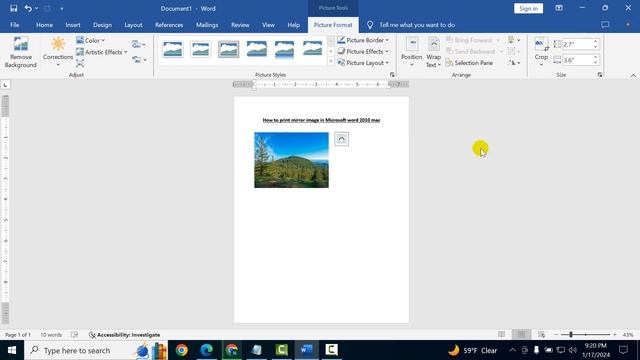Open the Picture Border dropdown

tap(363, 40)
